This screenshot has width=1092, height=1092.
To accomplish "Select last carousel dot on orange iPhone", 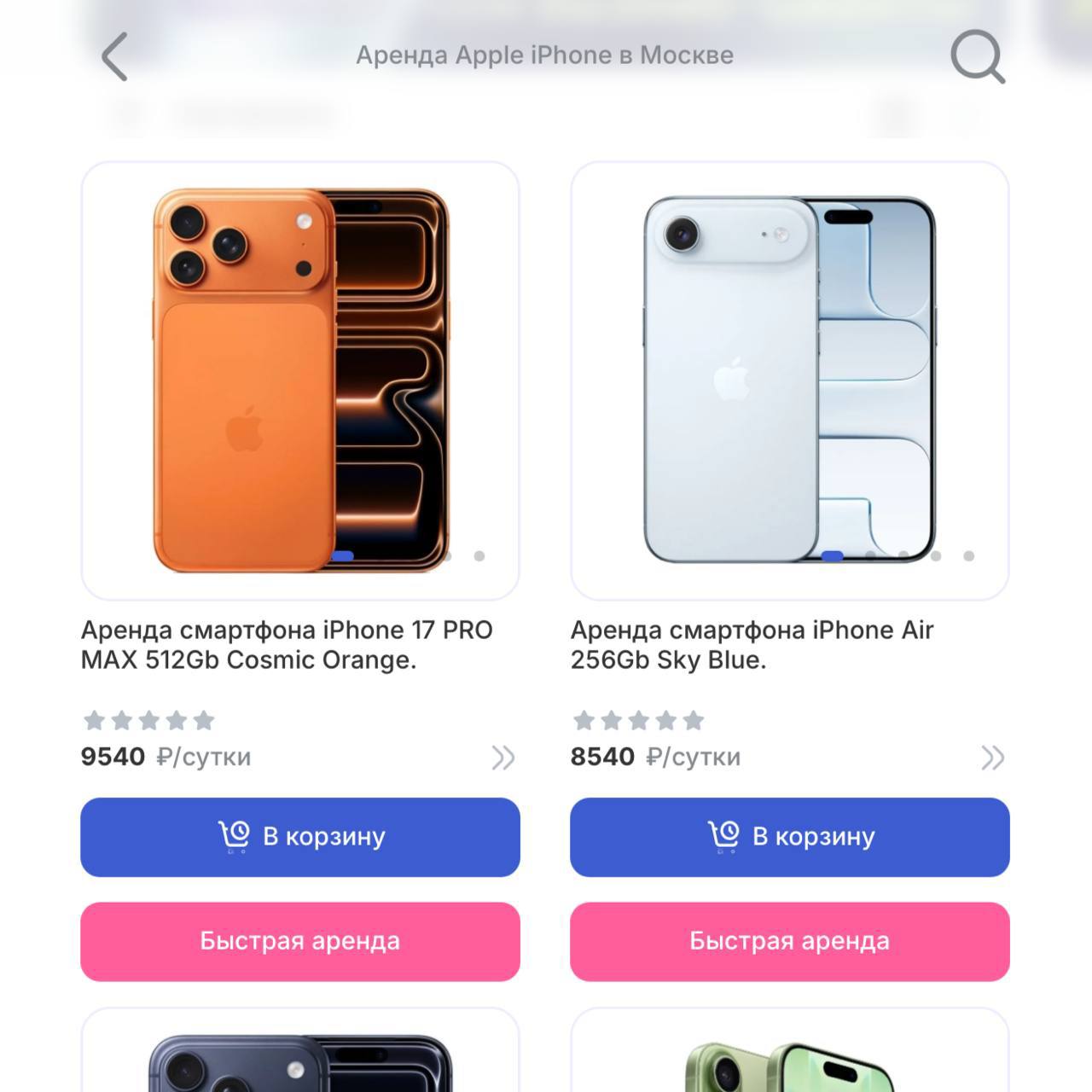I will point(479,556).
